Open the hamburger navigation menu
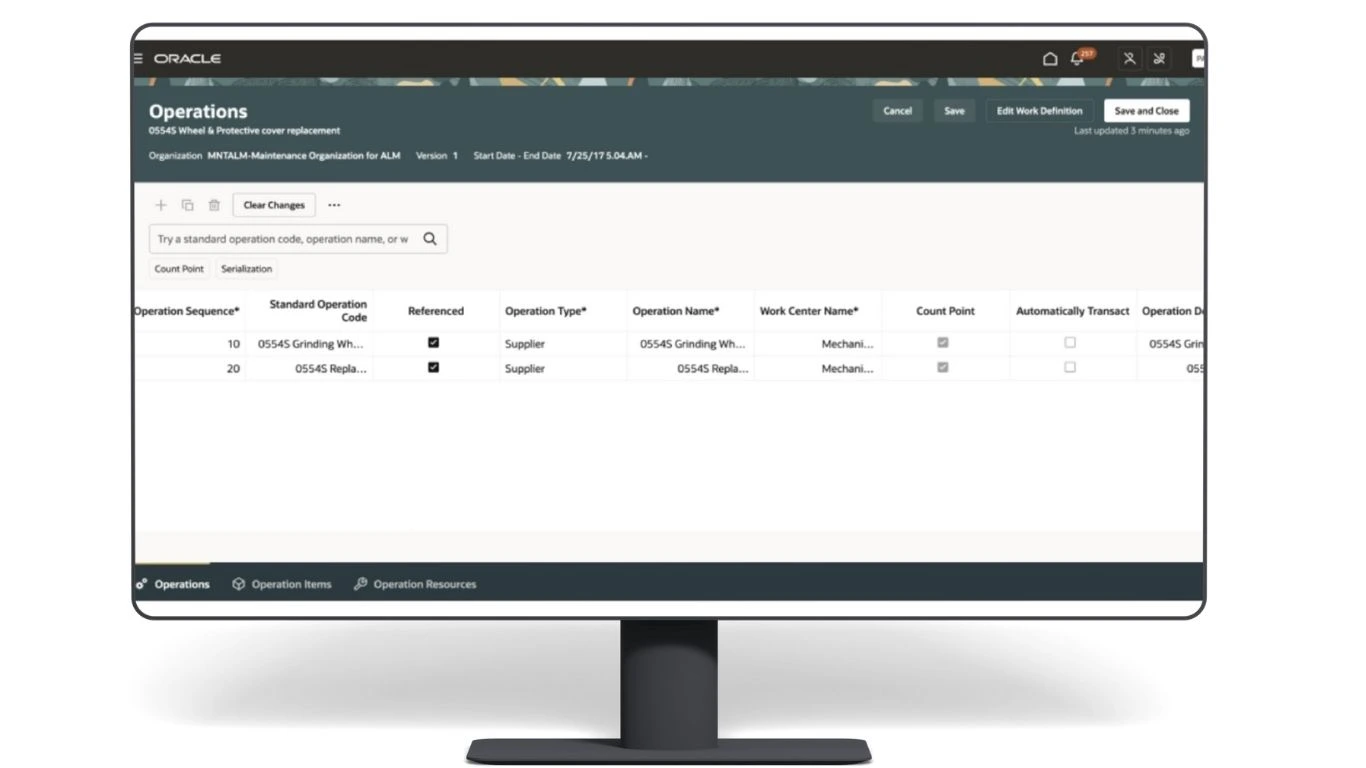The image size is (1366, 768). click(139, 59)
